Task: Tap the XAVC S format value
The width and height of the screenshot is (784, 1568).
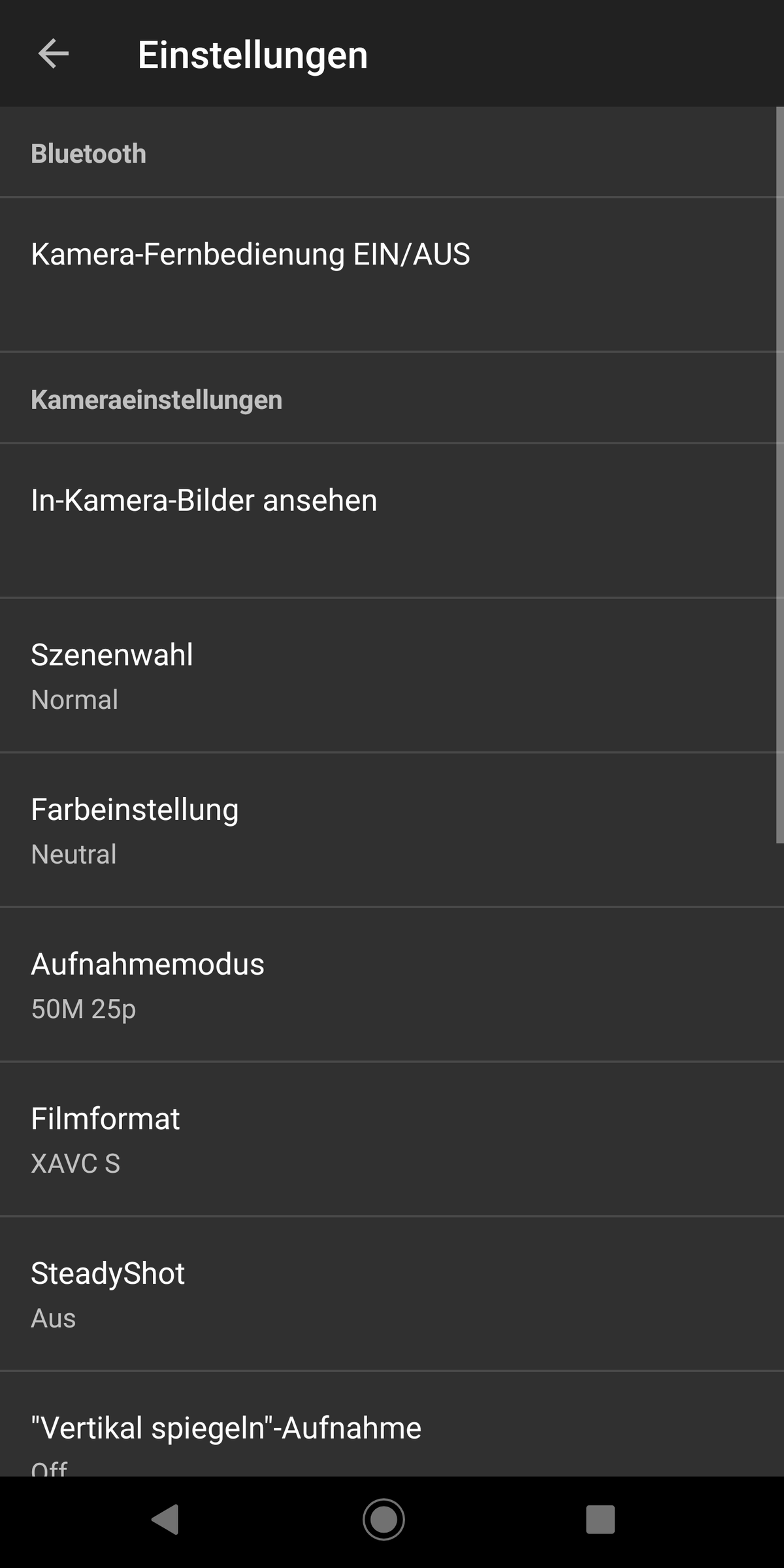Action: (x=76, y=1164)
